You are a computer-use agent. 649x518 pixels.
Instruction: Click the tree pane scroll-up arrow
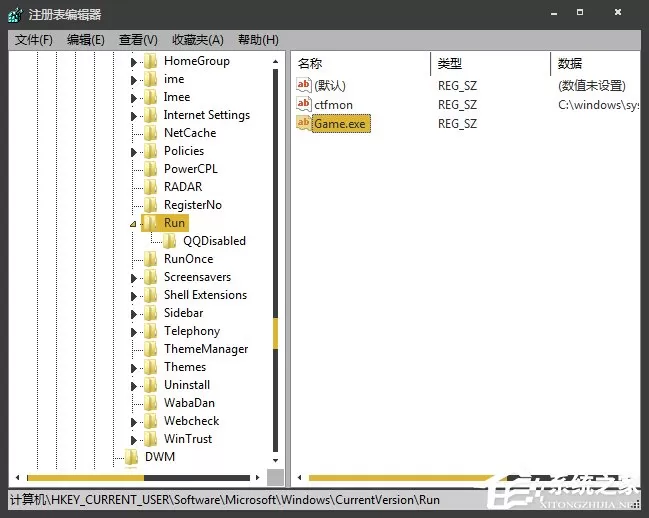[275, 61]
